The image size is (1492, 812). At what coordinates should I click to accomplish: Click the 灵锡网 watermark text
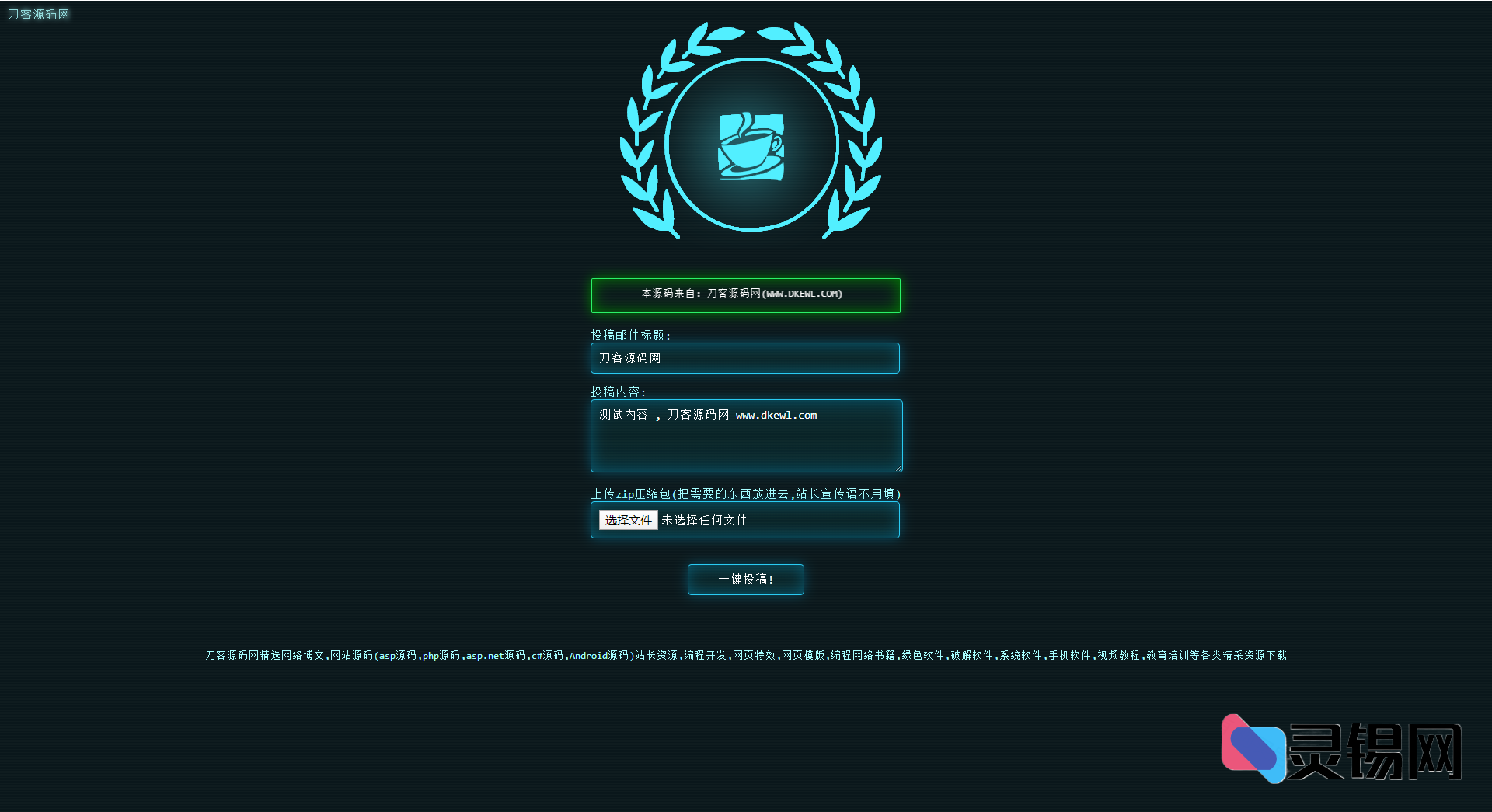(1374, 751)
